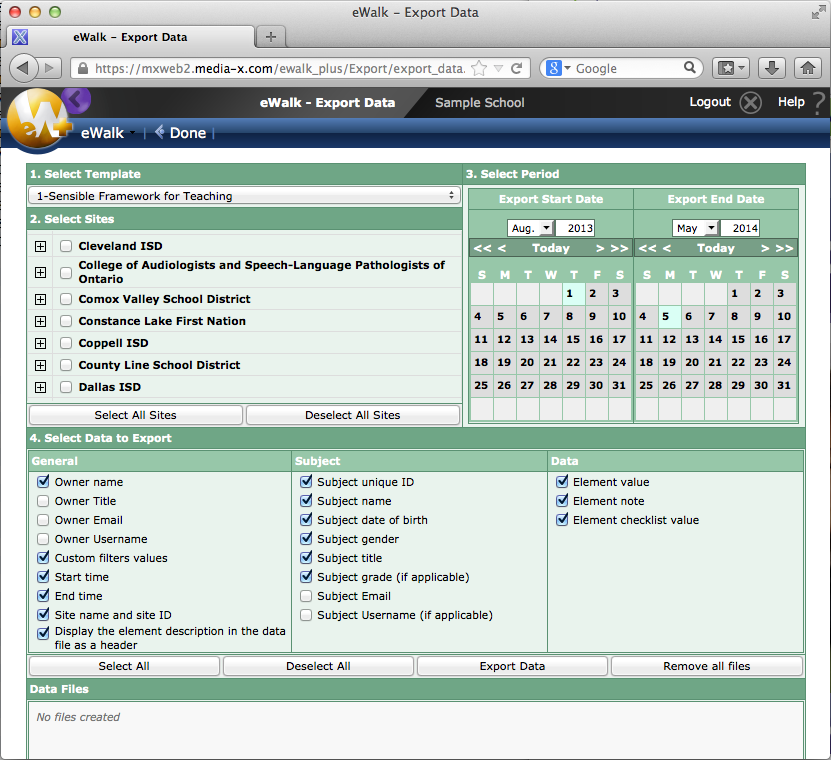
Task: Open the Google search engine selector
Action: click(558, 68)
